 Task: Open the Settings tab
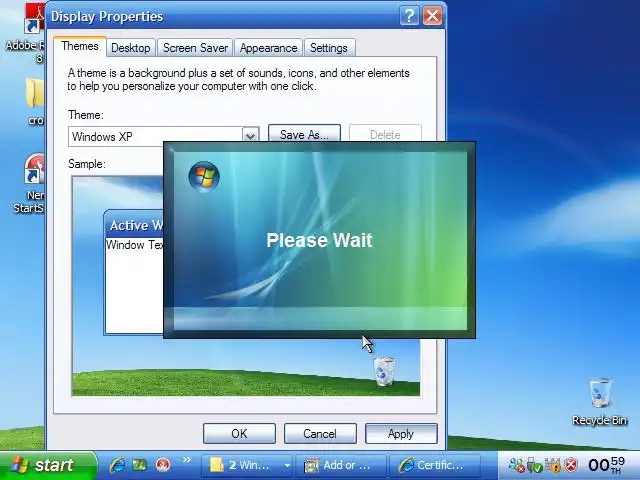[x=329, y=48]
